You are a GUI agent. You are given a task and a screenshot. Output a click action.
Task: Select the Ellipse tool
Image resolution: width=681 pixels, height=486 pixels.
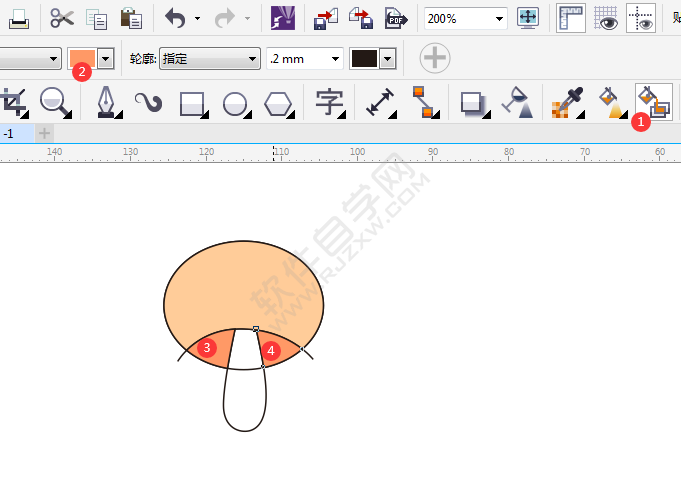[235, 102]
